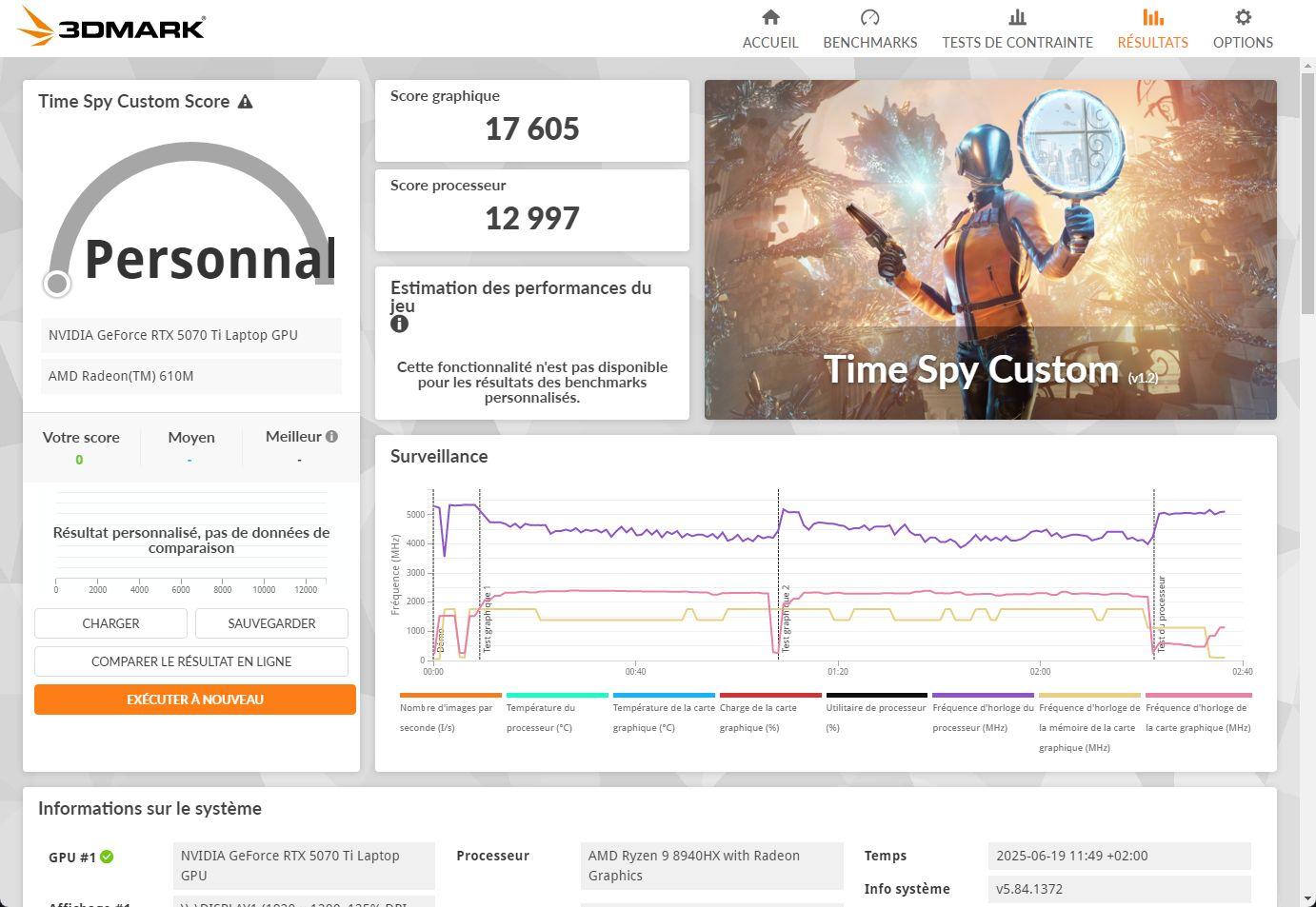The width and height of the screenshot is (1316, 907).
Task: Open the Accueil home icon
Action: [770, 17]
